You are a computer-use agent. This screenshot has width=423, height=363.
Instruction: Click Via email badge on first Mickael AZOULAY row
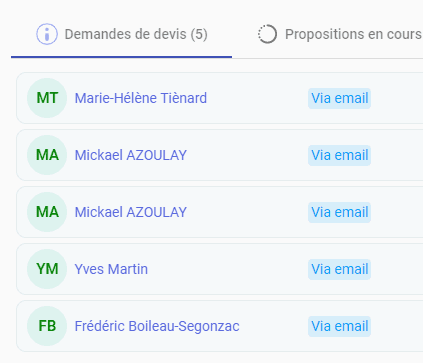pos(339,155)
